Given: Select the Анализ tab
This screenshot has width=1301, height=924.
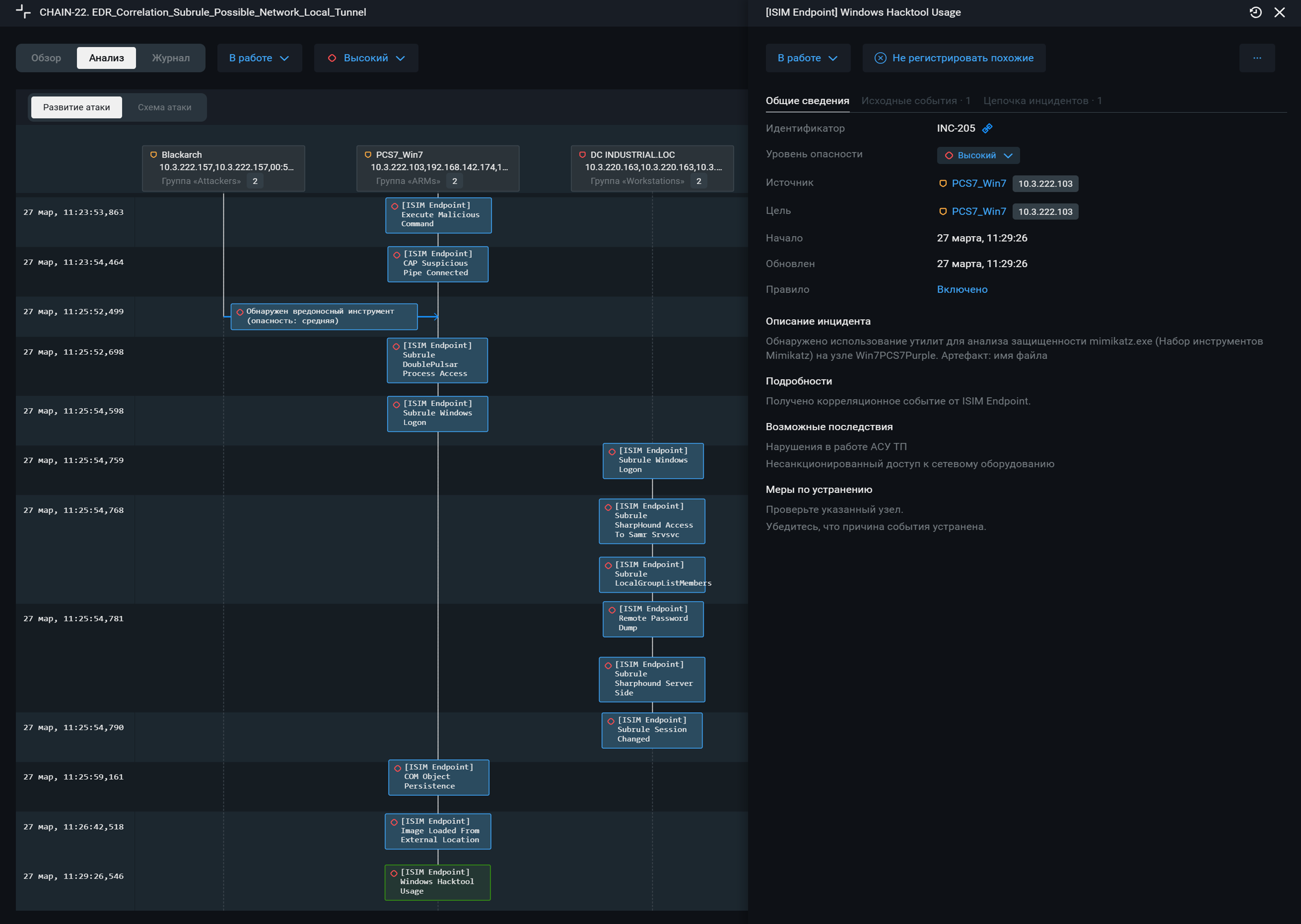Looking at the screenshot, I should pyautogui.click(x=106, y=58).
